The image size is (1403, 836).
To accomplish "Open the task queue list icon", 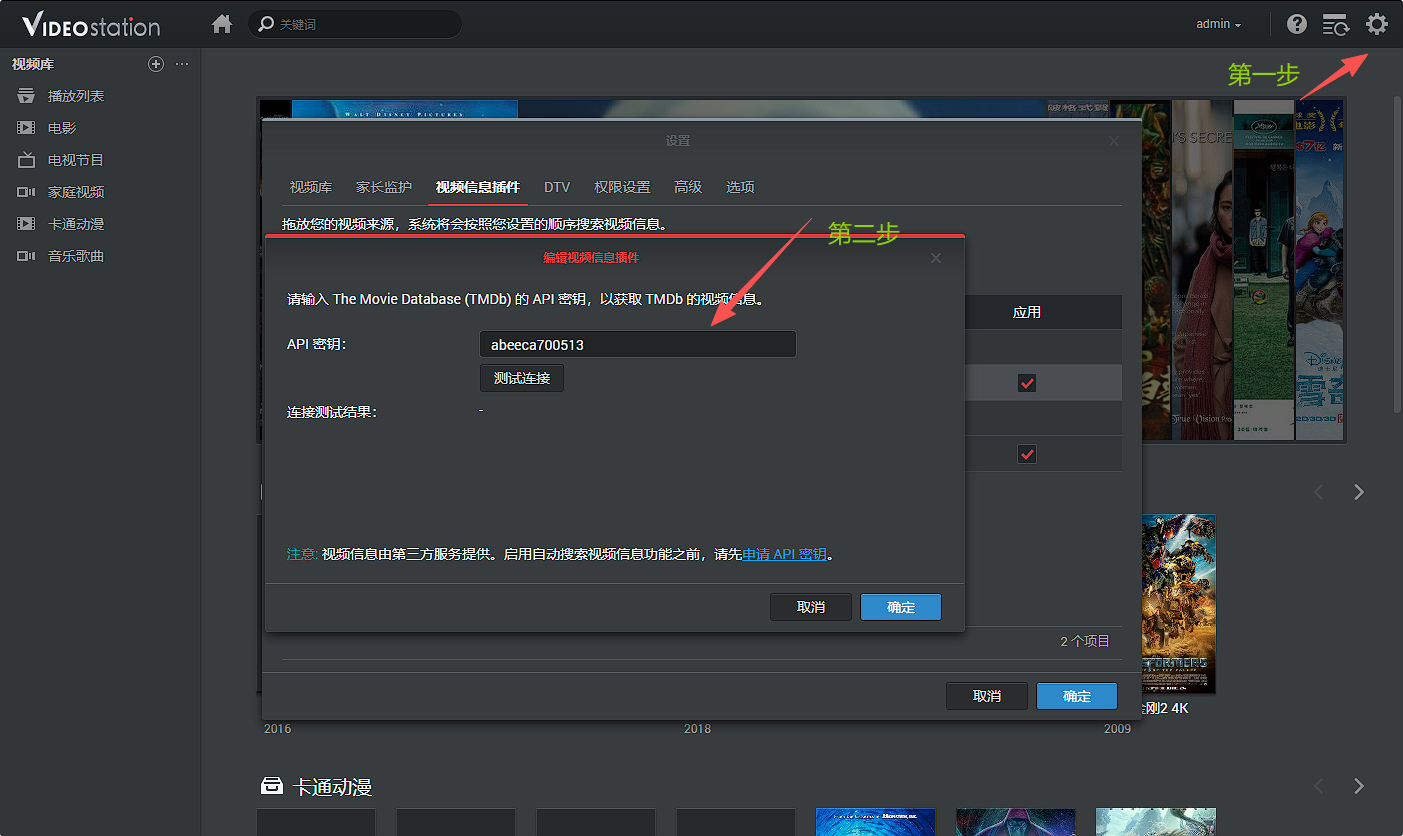I will tap(1335, 24).
